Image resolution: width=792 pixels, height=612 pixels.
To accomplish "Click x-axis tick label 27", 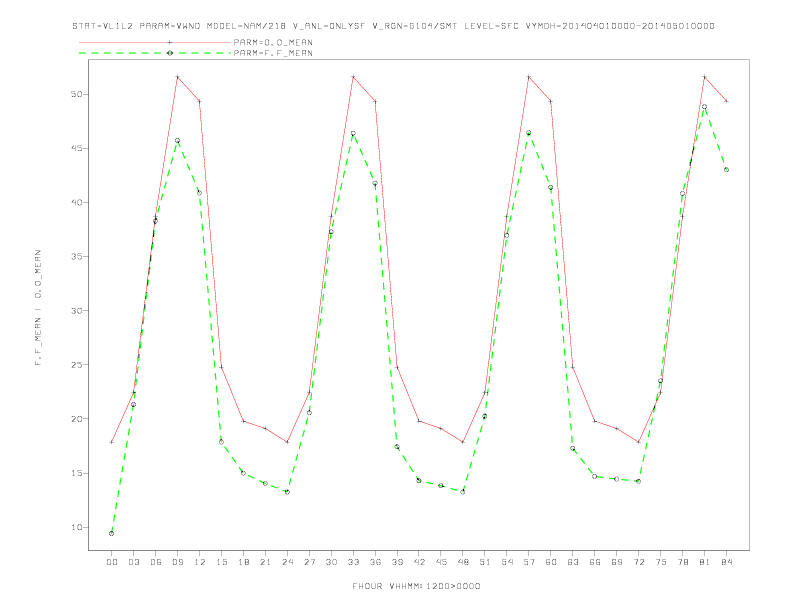I will tap(309, 562).
